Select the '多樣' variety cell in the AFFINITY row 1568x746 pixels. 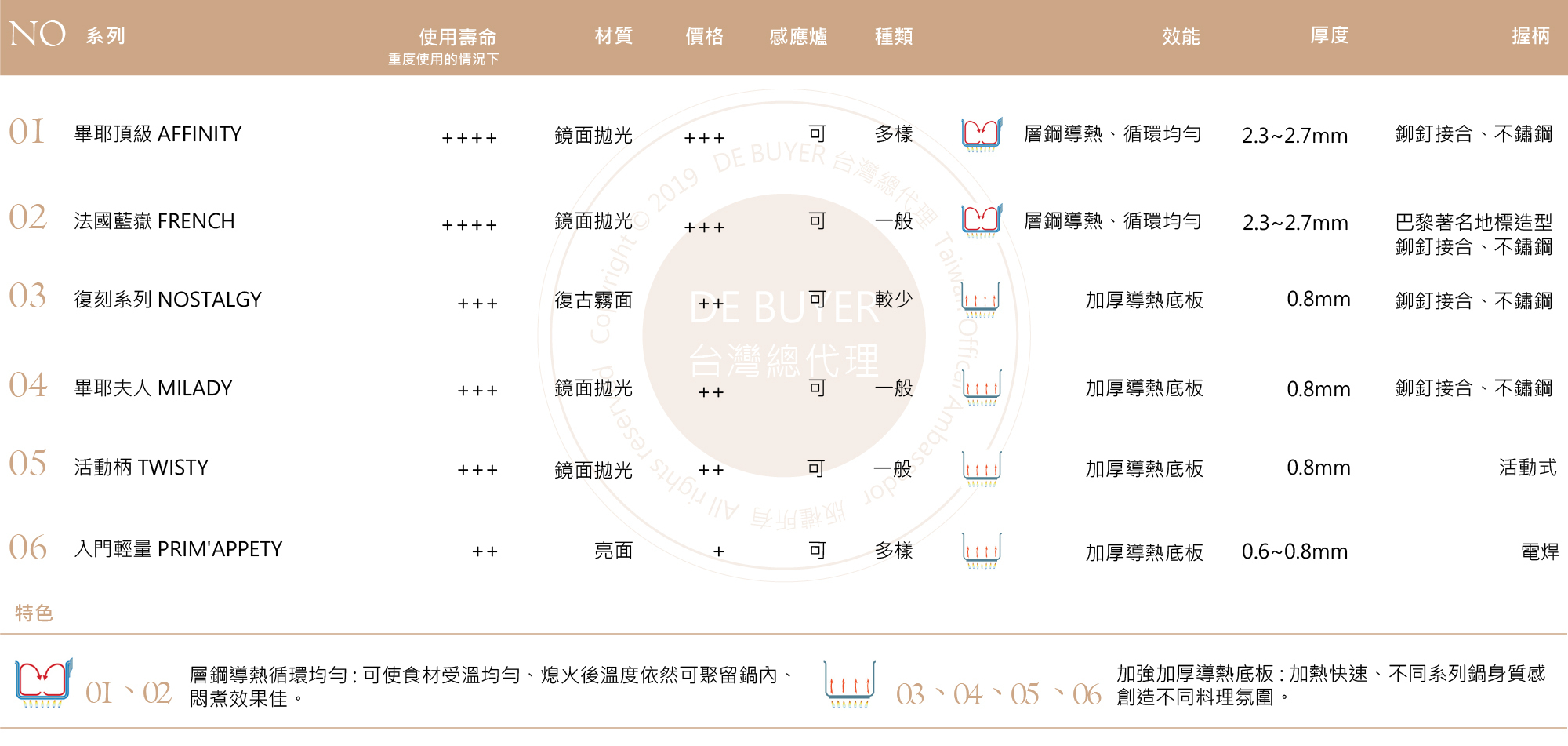pos(894,134)
